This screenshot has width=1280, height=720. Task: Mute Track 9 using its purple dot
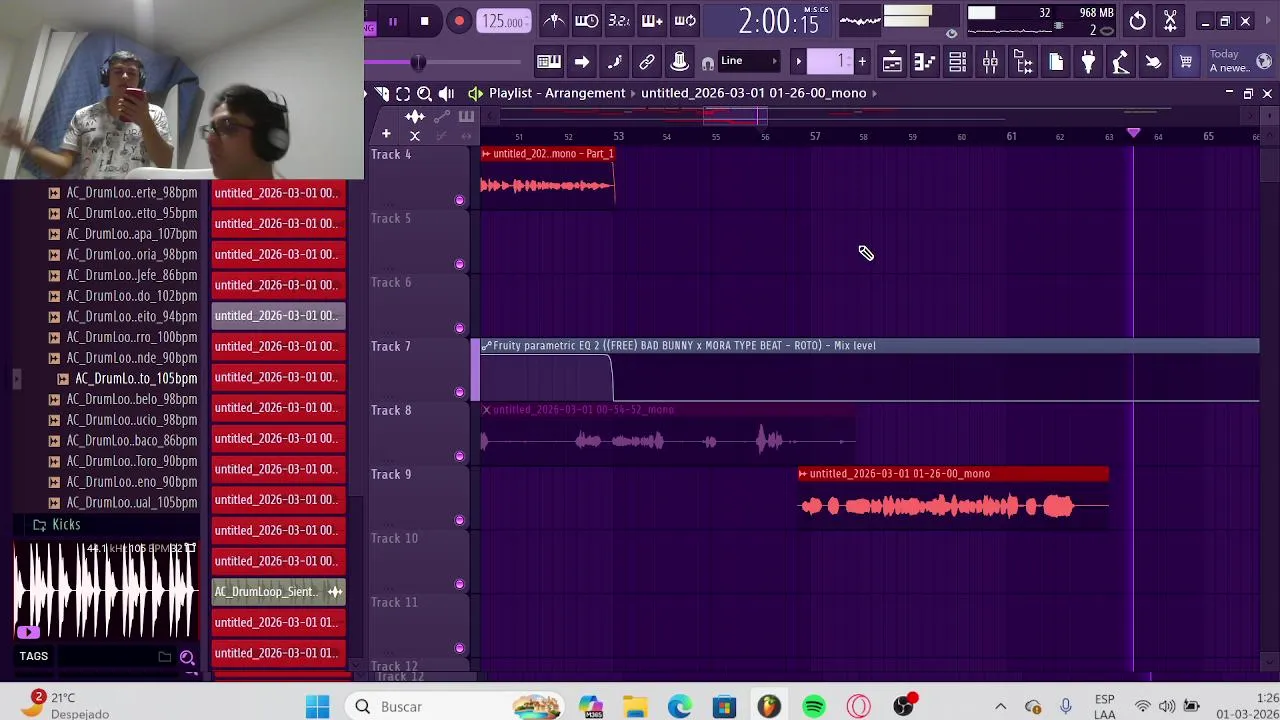(459, 520)
